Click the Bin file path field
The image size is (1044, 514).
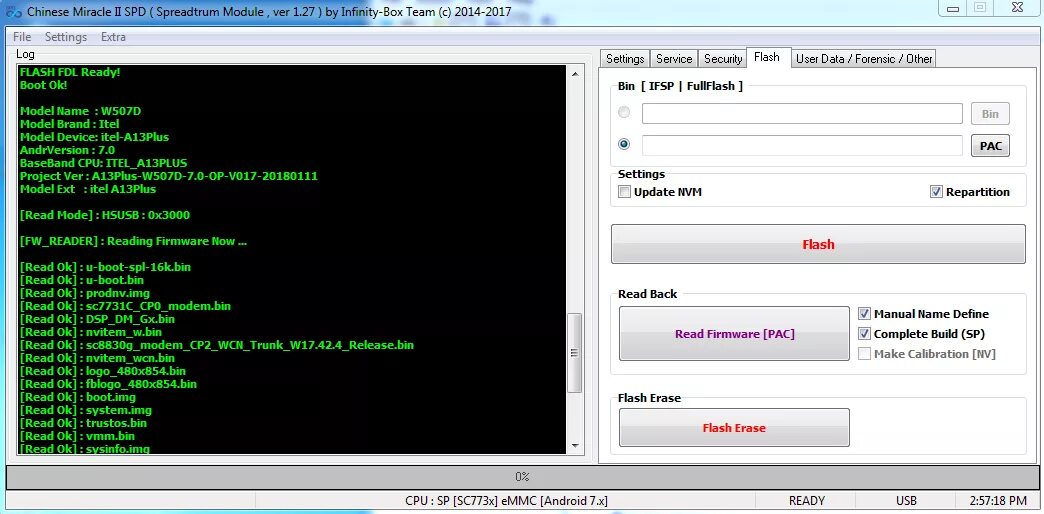pos(802,113)
